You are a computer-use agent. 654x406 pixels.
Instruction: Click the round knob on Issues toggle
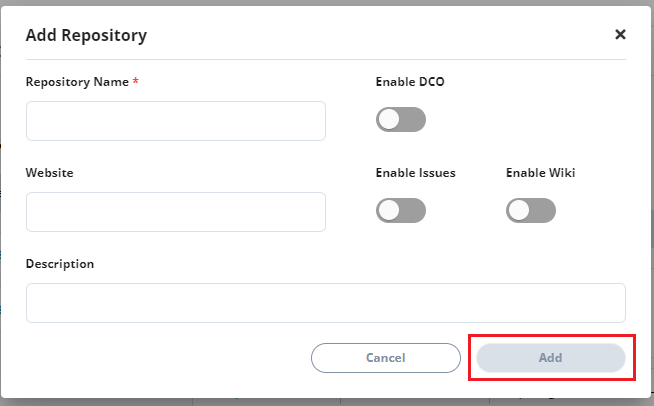tap(389, 210)
